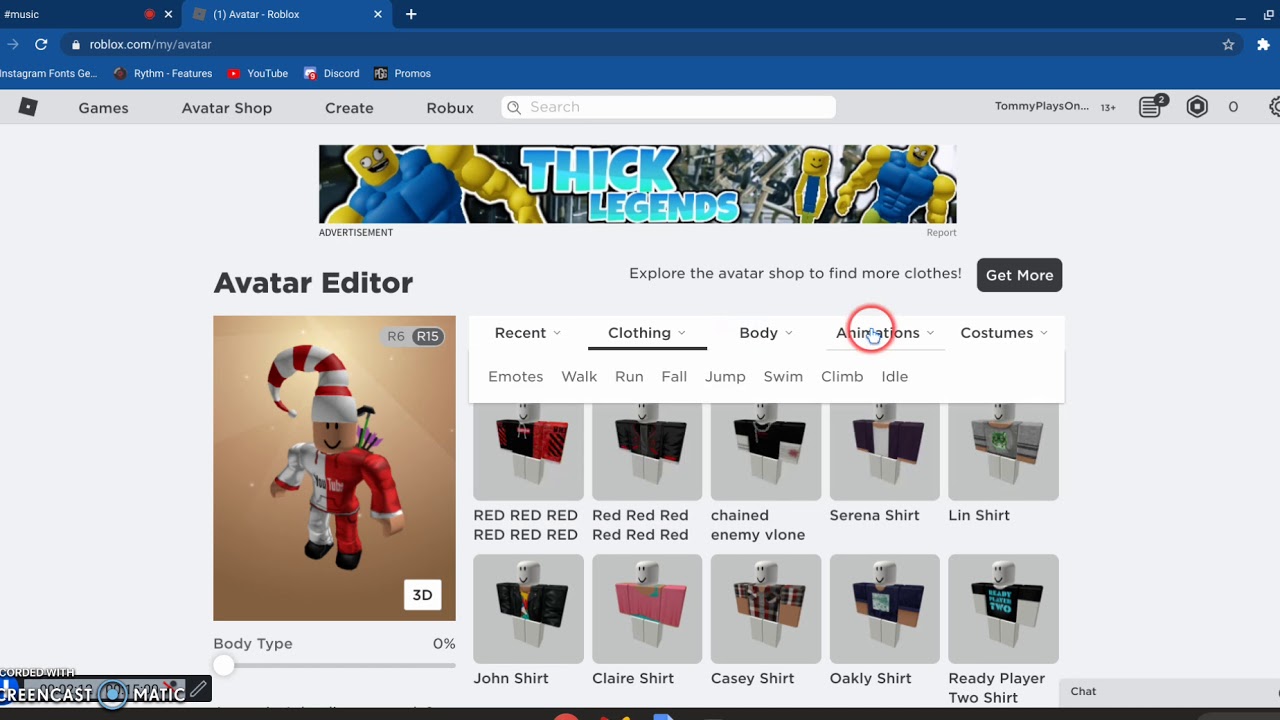Click the search magnifier icon
Screen dimensions: 1280x720
[x=514, y=107]
